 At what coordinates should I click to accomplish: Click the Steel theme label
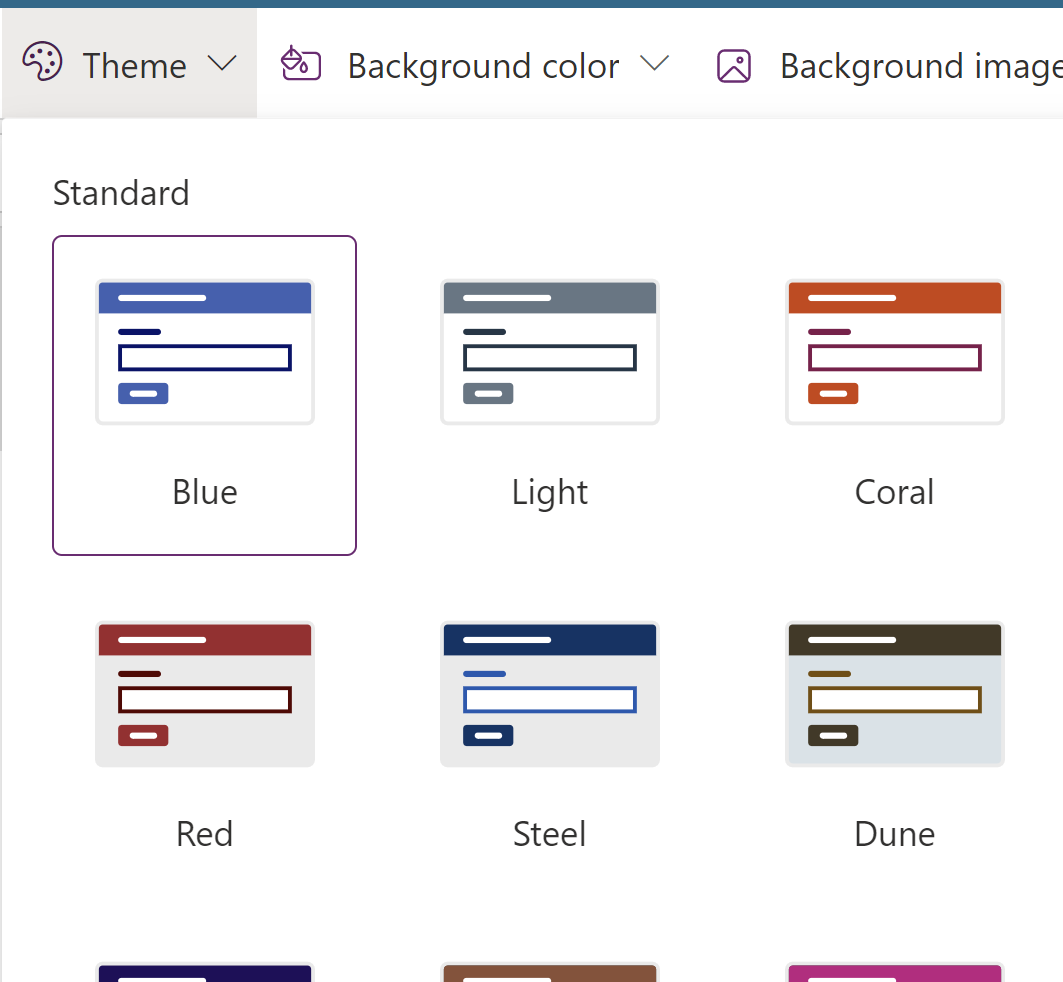click(x=549, y=833)
